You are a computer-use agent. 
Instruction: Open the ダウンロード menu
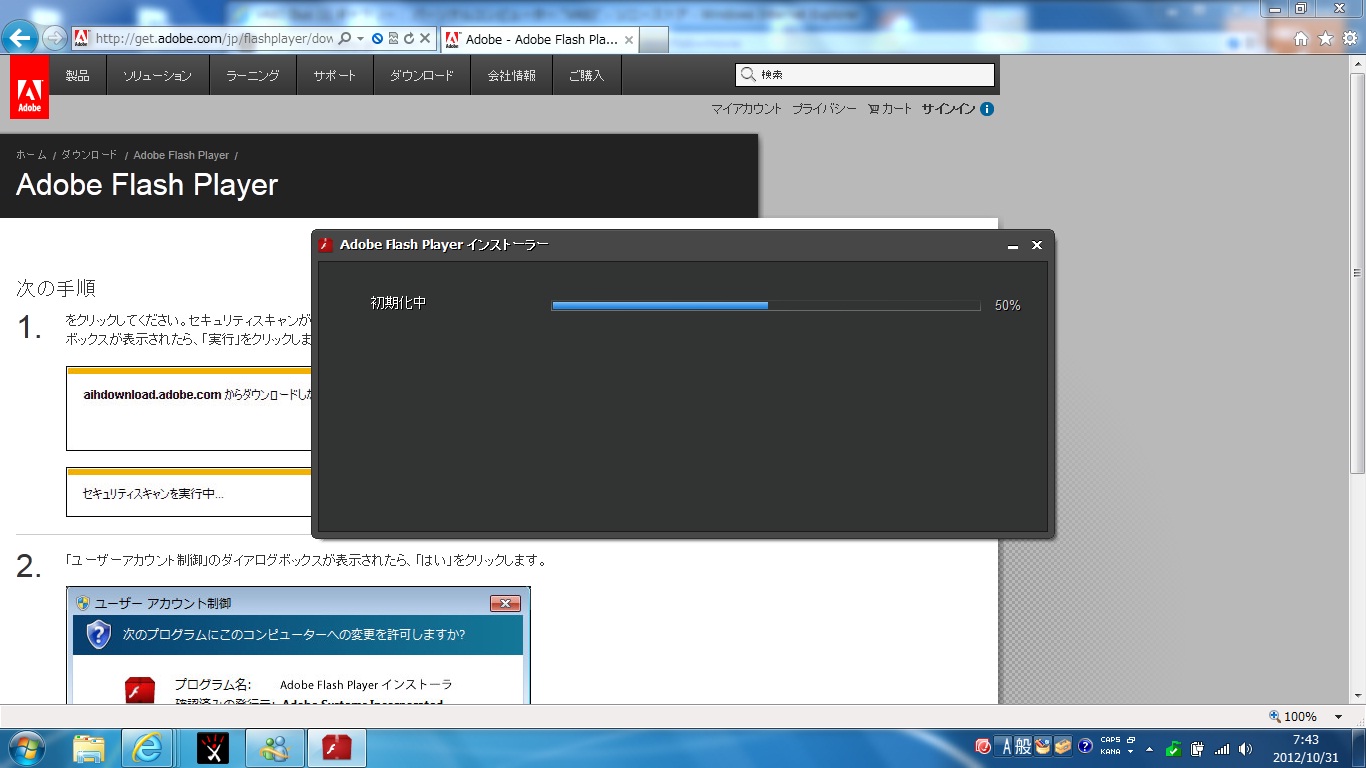[x=422, y=75]
